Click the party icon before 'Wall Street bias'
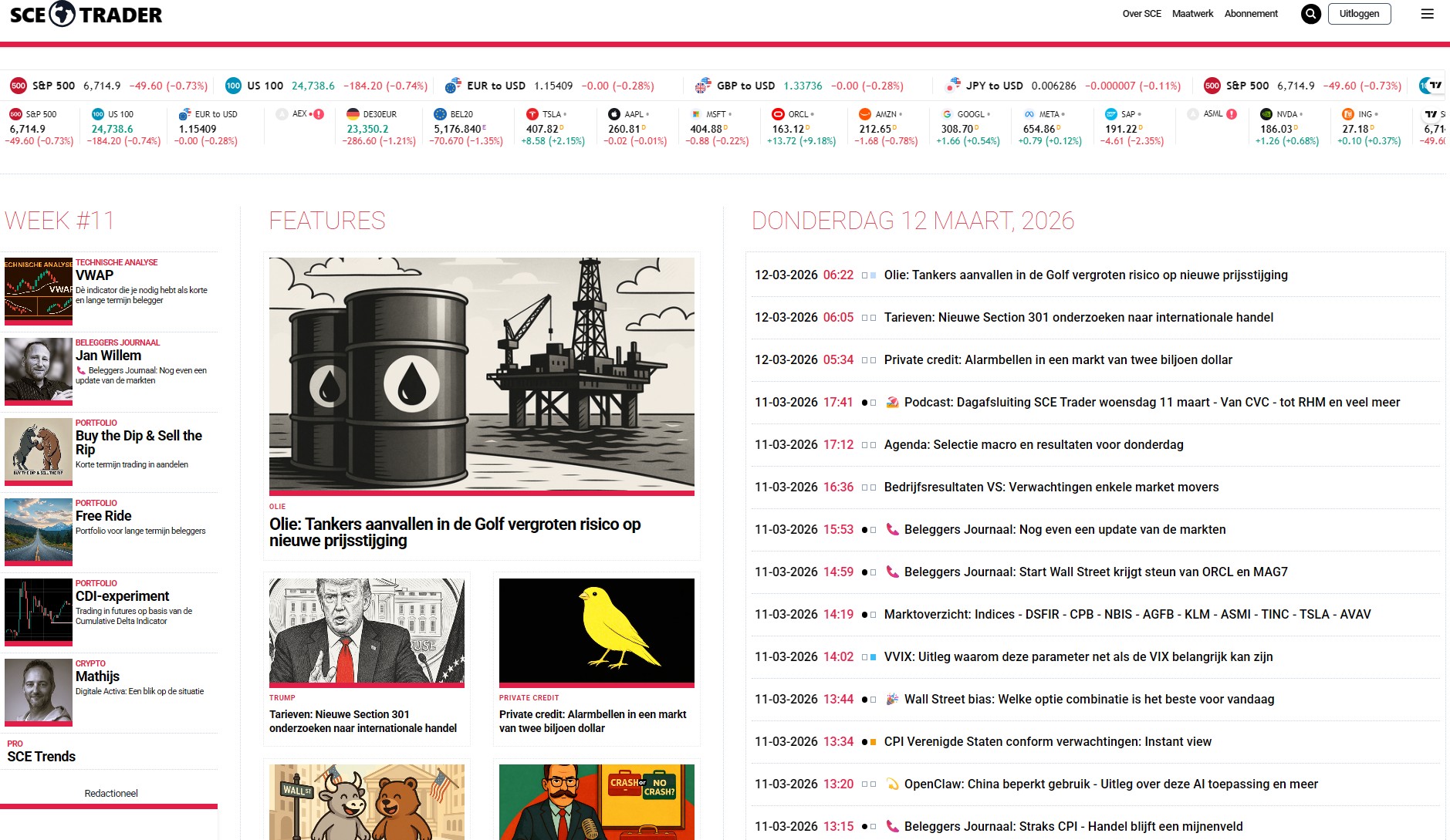The height and width of the screenshot is (840, 1450). pos(892,699)
